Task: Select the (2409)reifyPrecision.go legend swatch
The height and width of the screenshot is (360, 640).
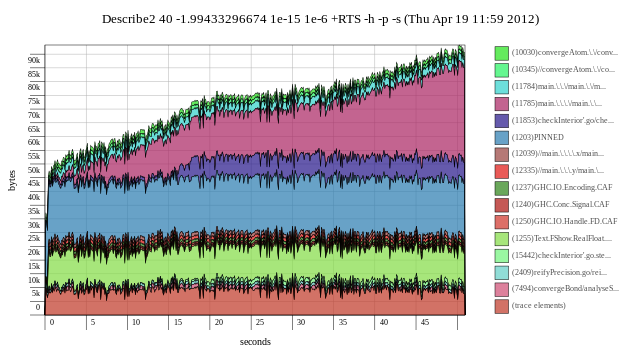Action: [502, 272]
